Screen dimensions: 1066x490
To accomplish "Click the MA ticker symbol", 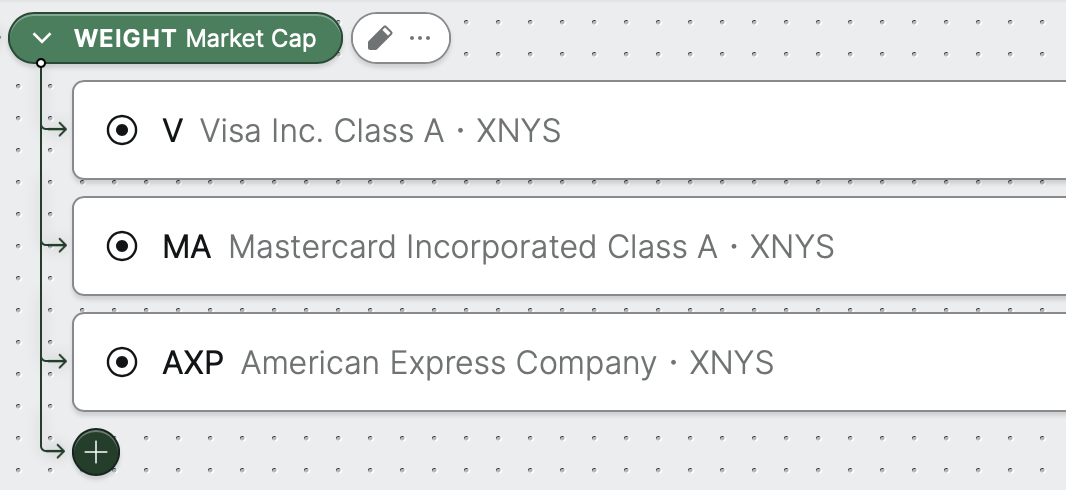I will [187, 247].
